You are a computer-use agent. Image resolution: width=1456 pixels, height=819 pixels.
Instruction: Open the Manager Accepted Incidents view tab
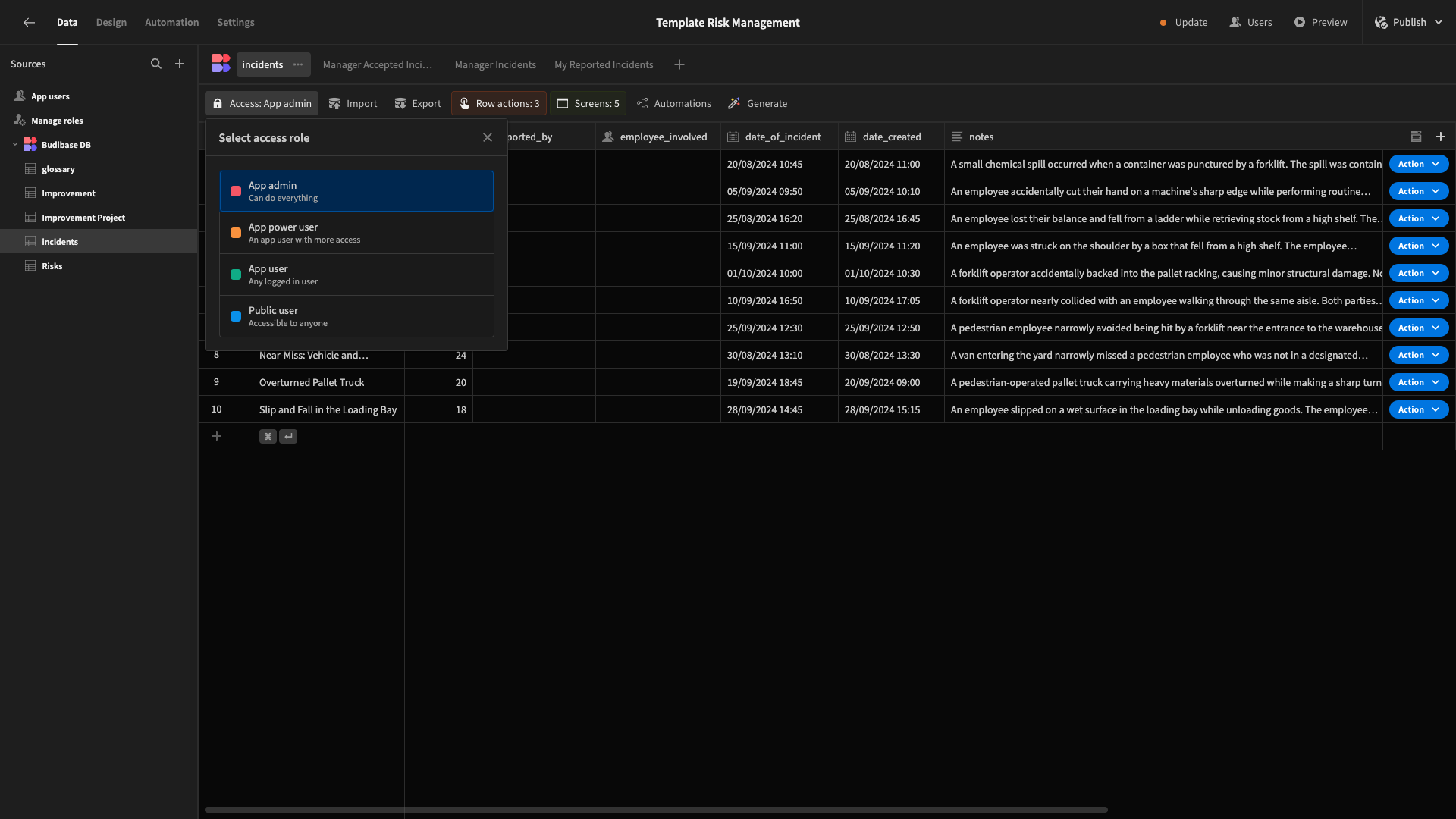(378, 65)
